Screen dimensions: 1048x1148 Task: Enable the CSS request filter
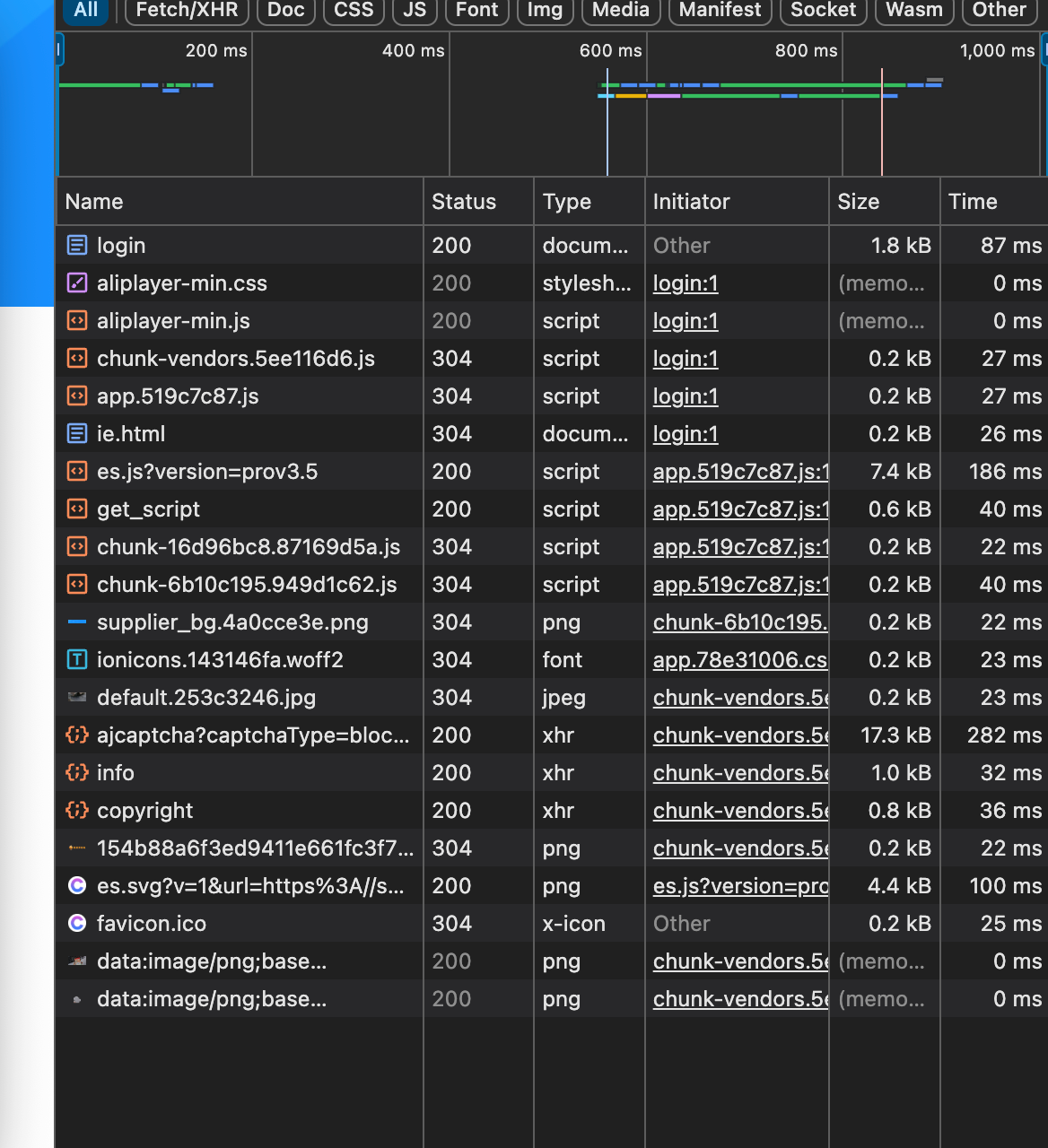(354, 10)
